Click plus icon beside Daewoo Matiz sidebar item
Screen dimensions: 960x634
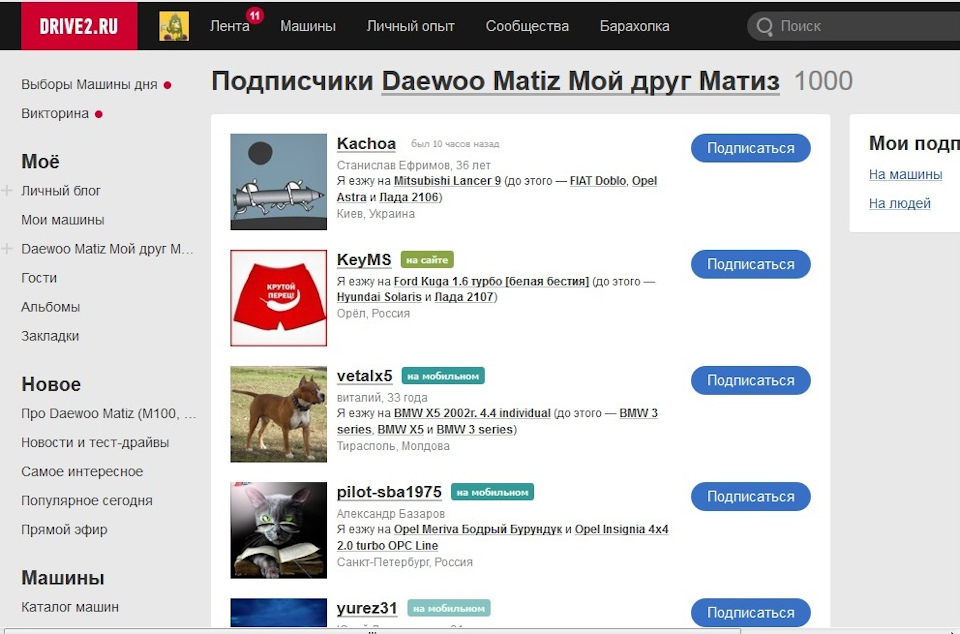7,248
